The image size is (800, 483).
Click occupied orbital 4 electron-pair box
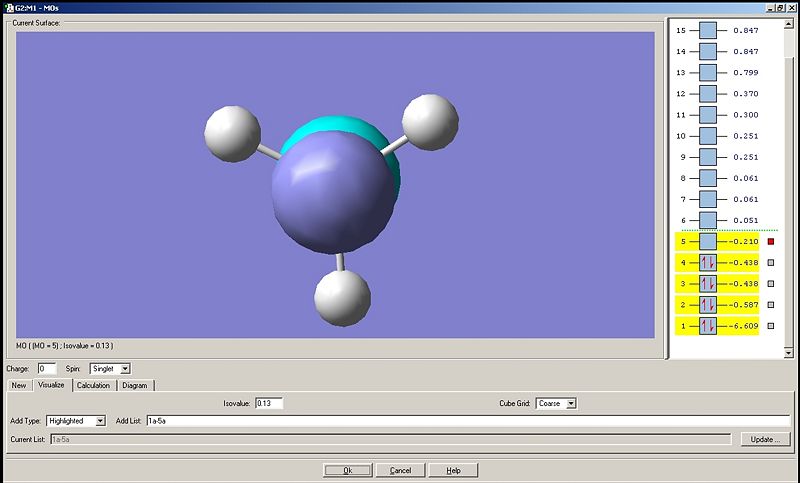[x=708, y=263]
